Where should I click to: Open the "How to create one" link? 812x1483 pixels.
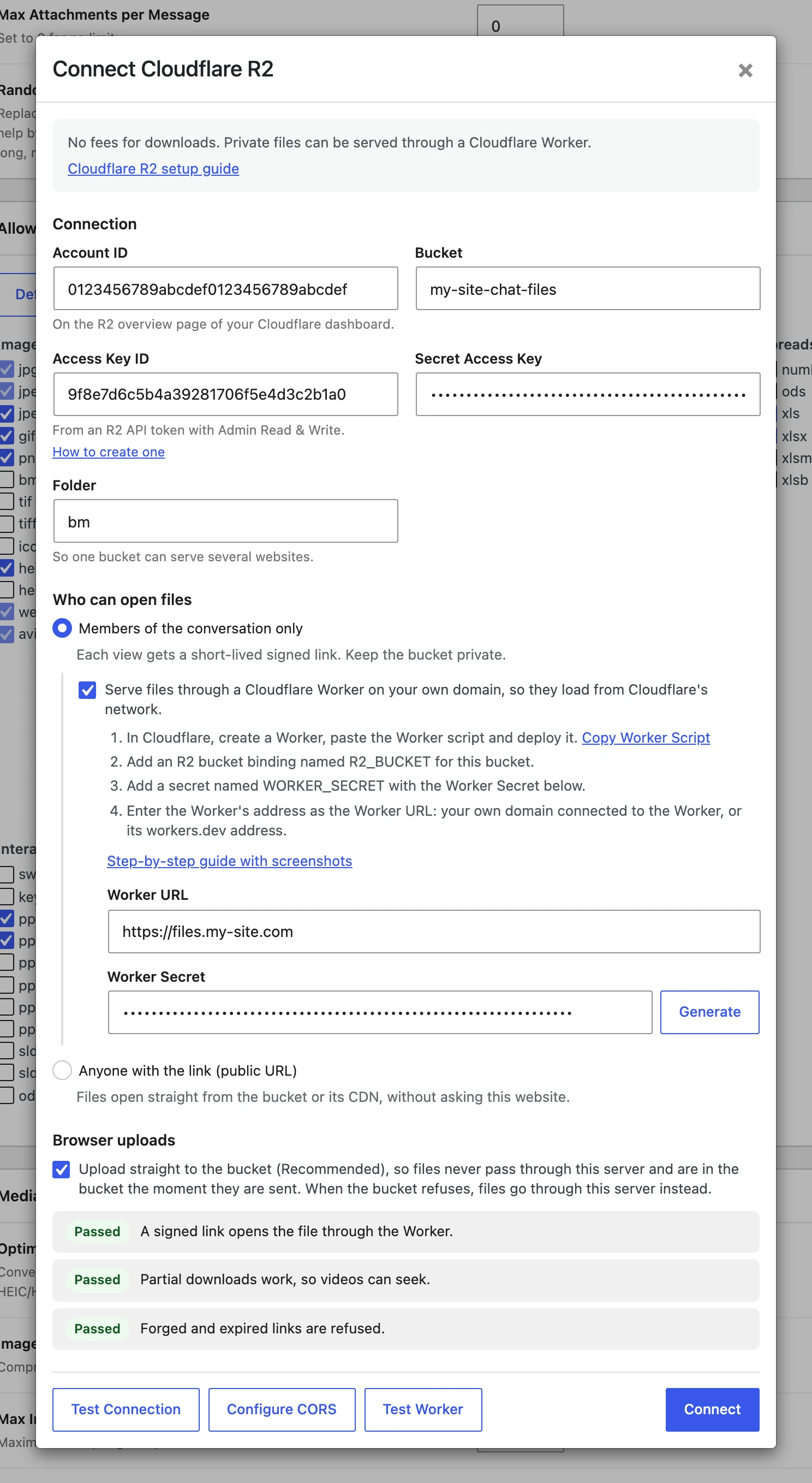point(109,452)
